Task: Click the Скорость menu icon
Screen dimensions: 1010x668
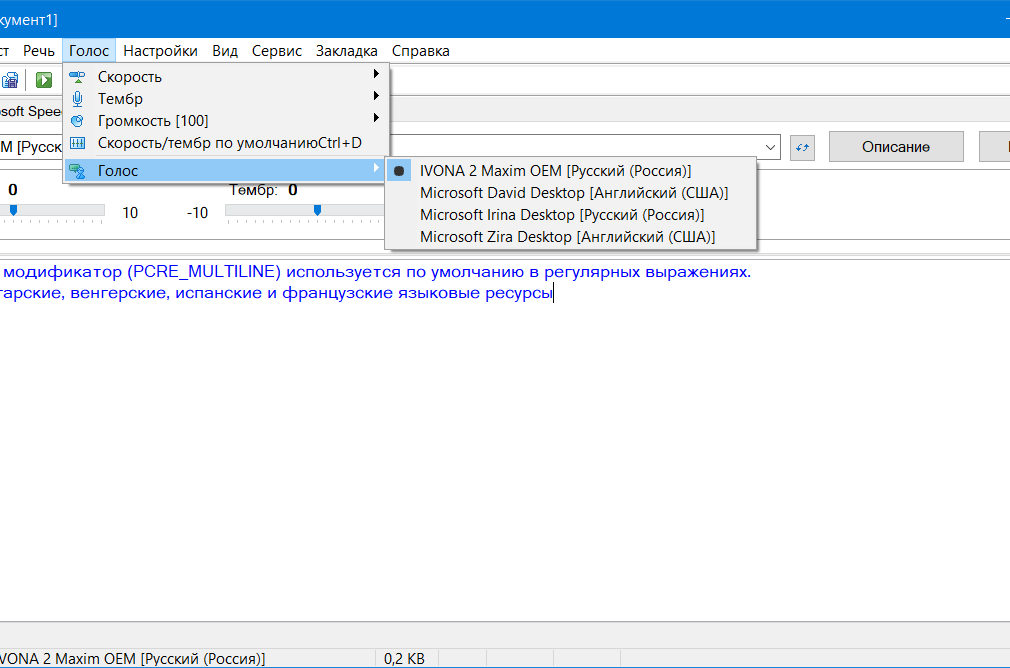Action: pos(77,77)
